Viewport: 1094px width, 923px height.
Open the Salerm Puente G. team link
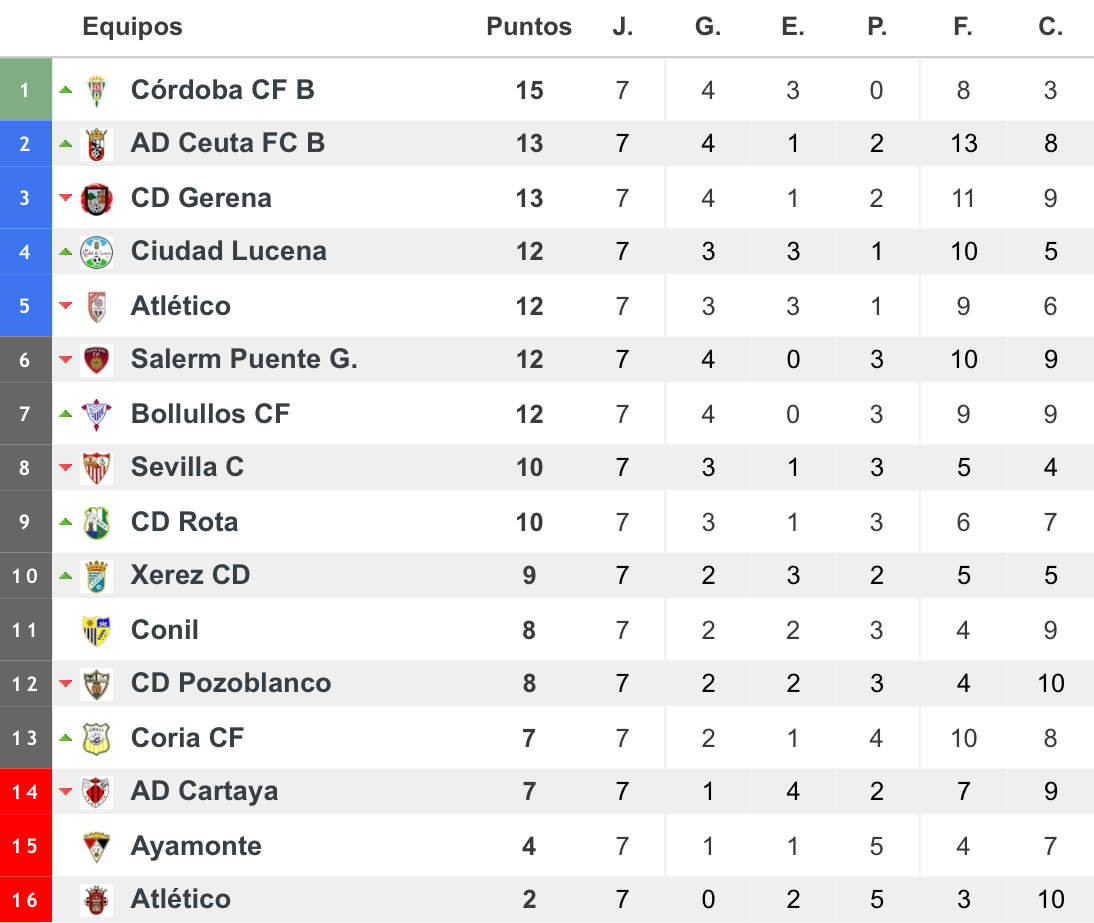tap(244, 359)
